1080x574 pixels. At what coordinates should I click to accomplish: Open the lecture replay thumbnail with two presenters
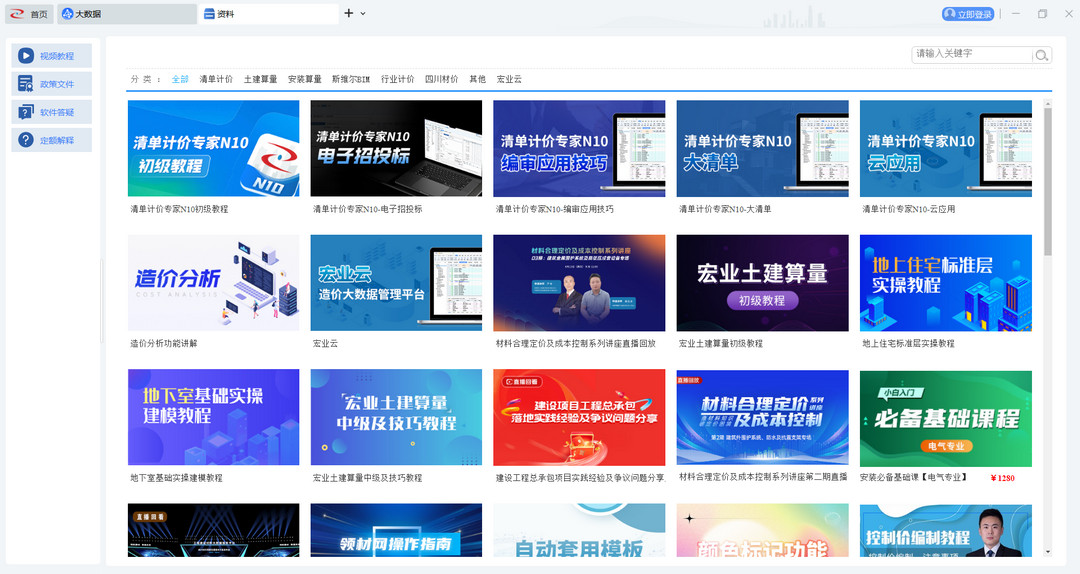[579, 283]
